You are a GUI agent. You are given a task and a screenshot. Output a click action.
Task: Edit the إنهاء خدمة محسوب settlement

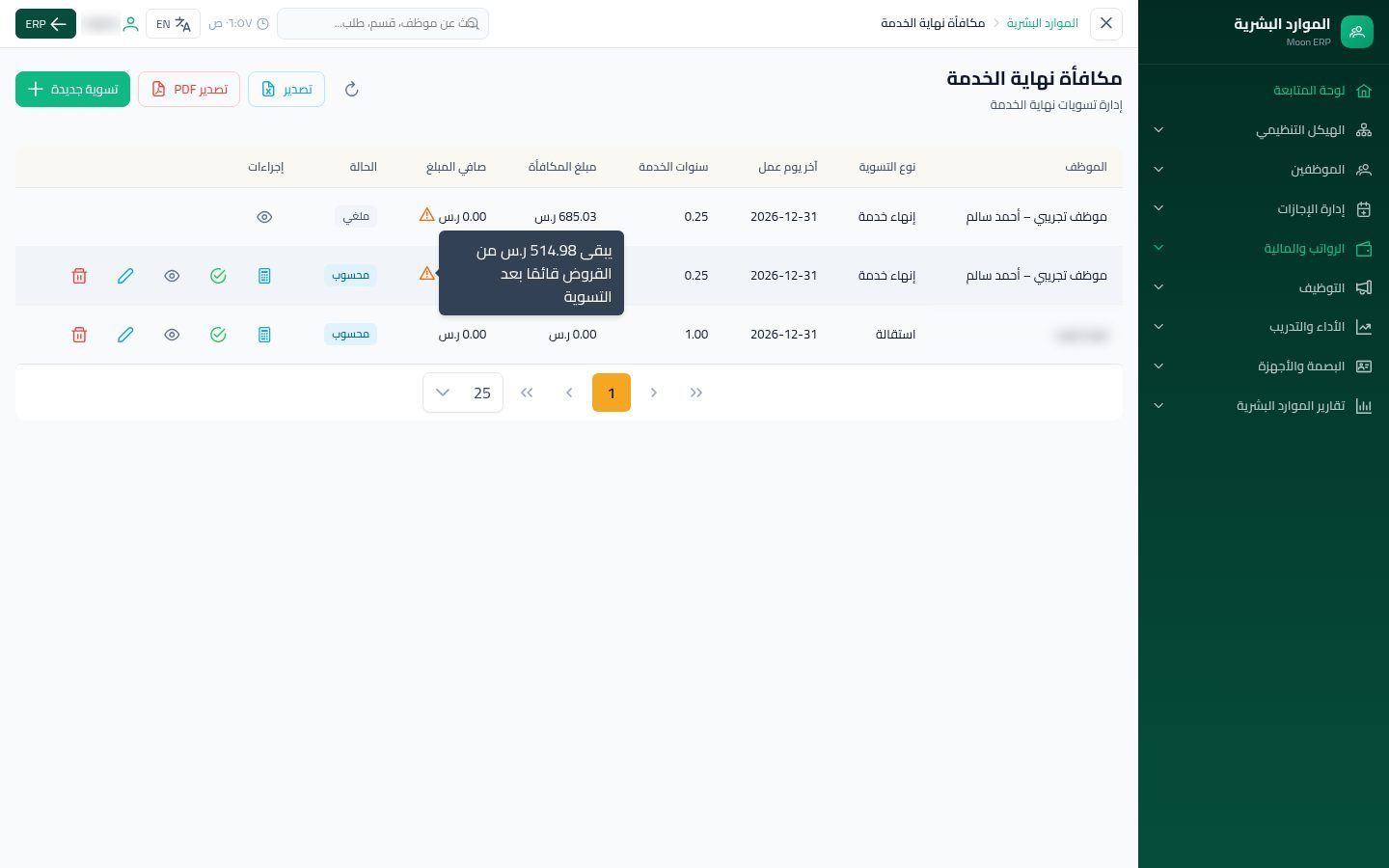125,276
